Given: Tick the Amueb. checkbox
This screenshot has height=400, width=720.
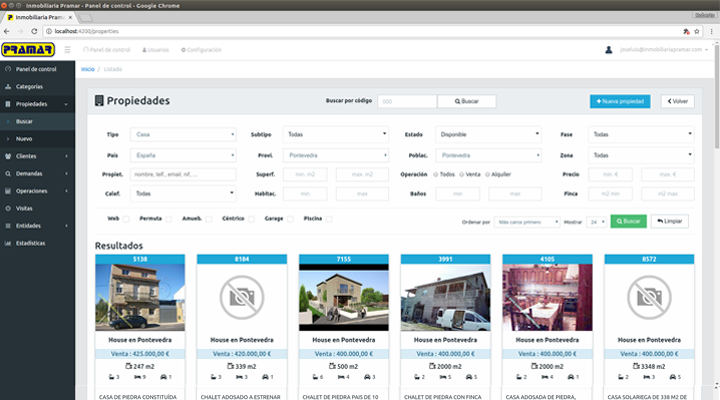Looking at the screenshot, I should [208, 219].
